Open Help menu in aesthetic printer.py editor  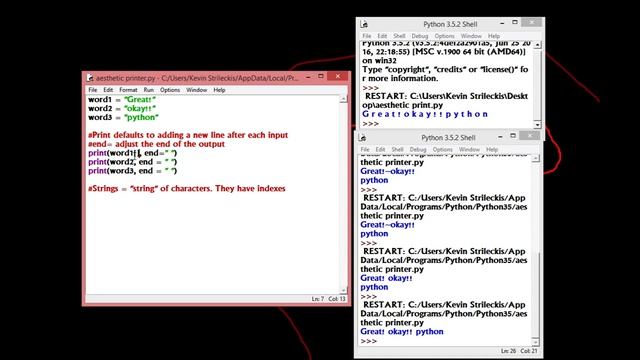click(219, 90)
